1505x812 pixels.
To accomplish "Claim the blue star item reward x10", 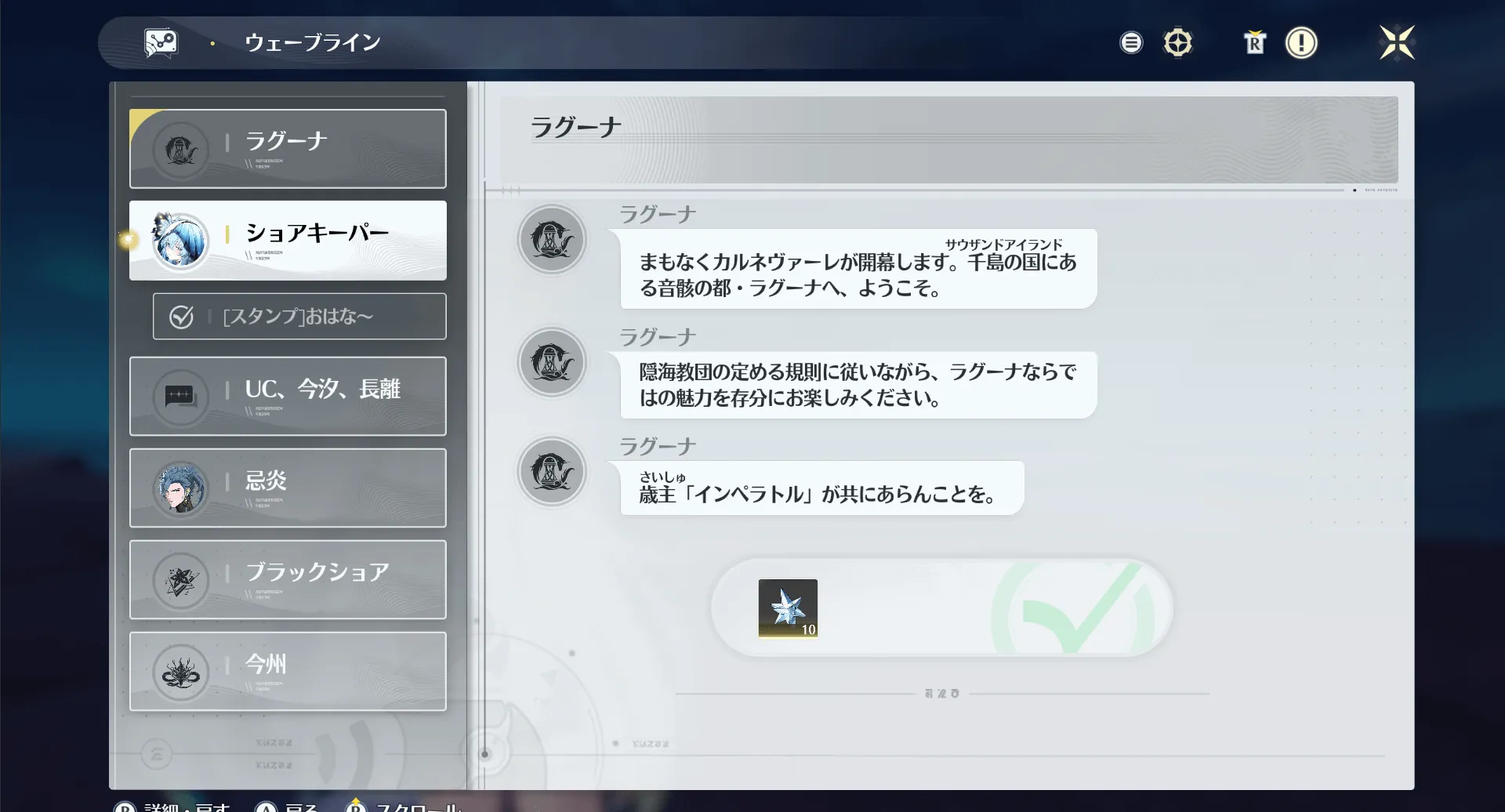I will tap(787, 608).
